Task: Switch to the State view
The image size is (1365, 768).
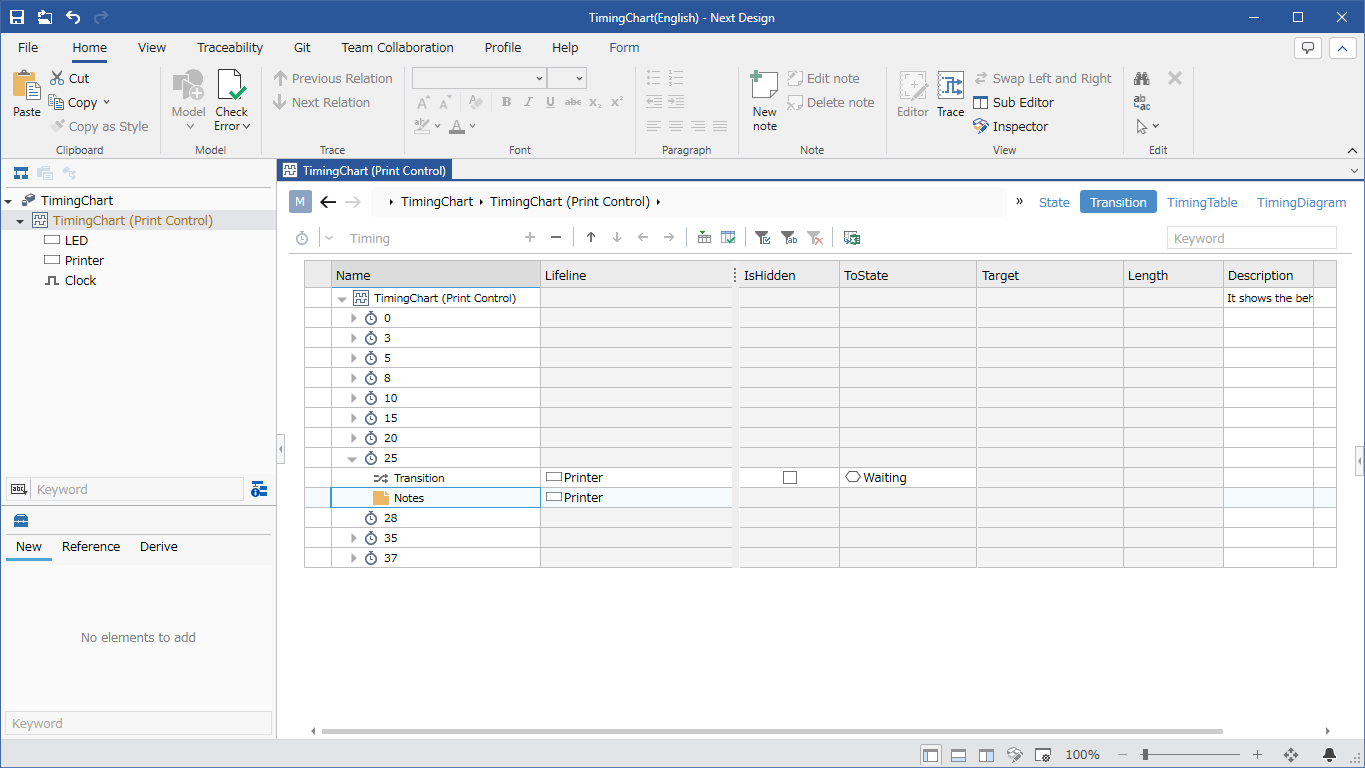Action: coord(1054,202)
